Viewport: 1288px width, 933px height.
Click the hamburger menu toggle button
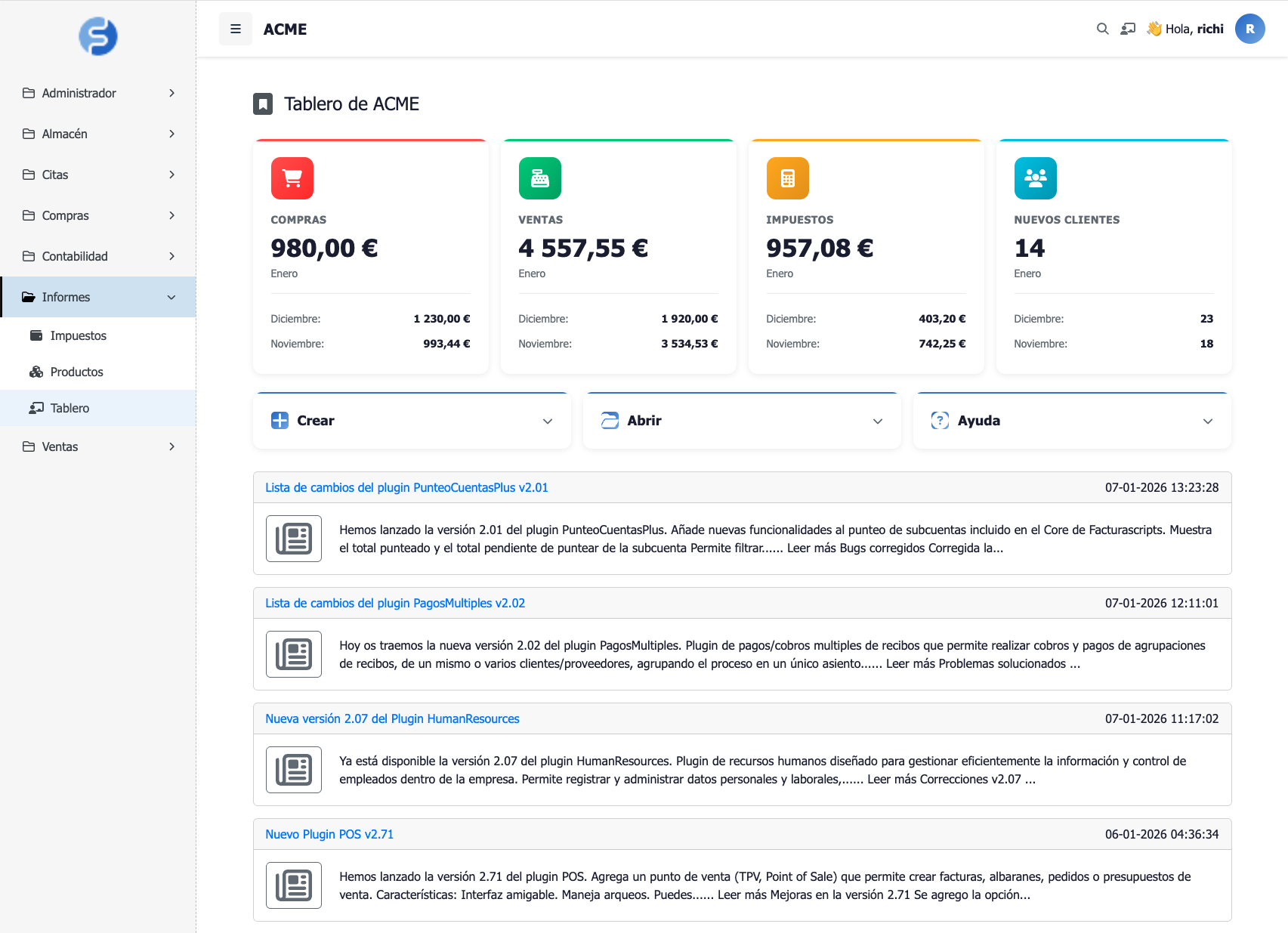pos(236,29)
